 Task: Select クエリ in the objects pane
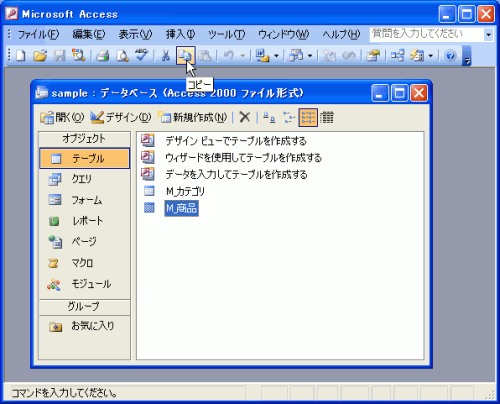click(x=84, y=179)
